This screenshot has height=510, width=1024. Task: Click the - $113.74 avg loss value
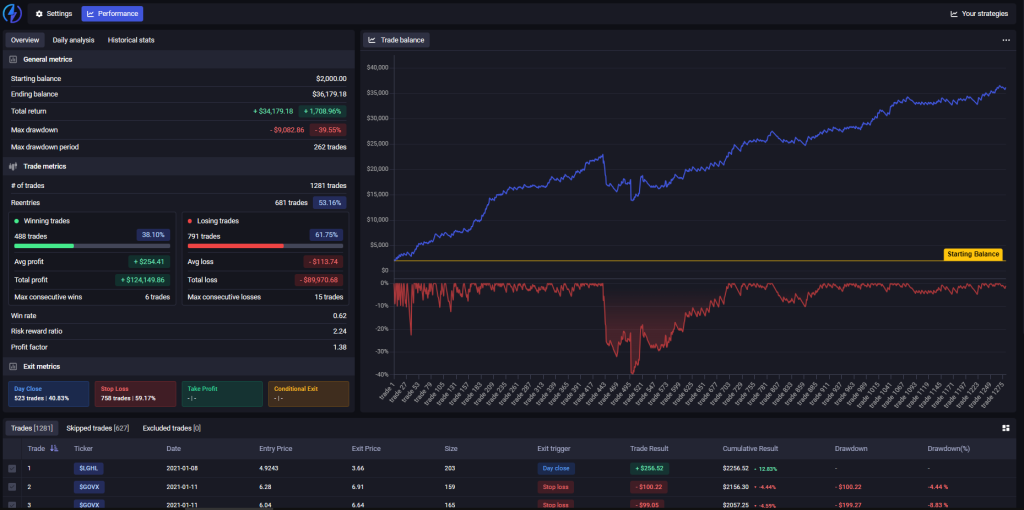pos(323,262)
